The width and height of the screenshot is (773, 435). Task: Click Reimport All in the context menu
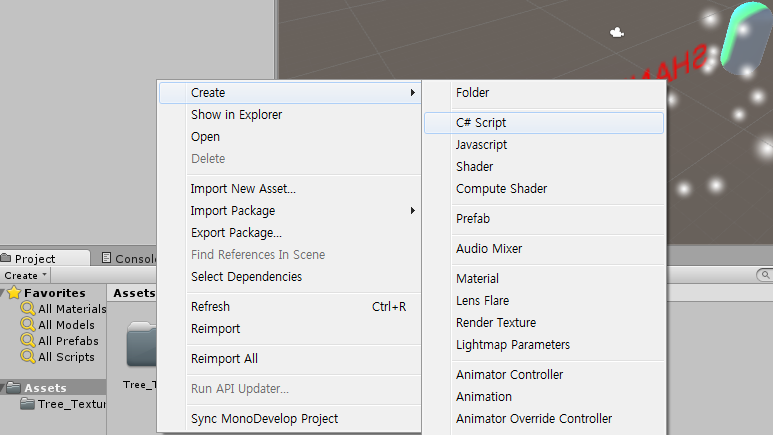(224, 359)
